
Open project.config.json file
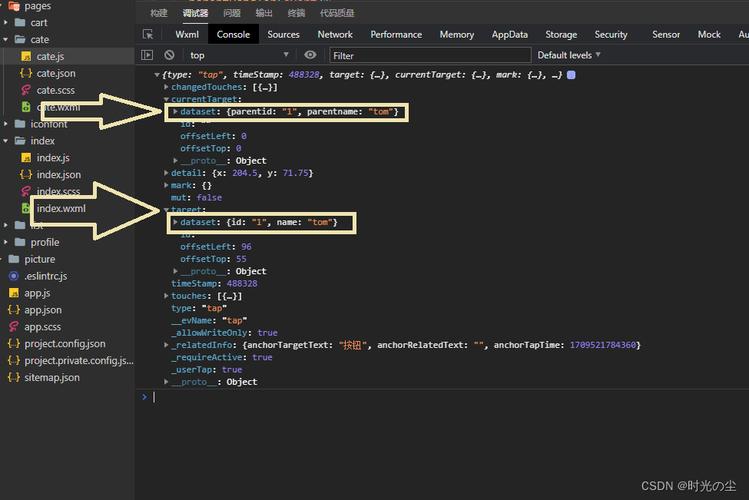click(67, 343)
